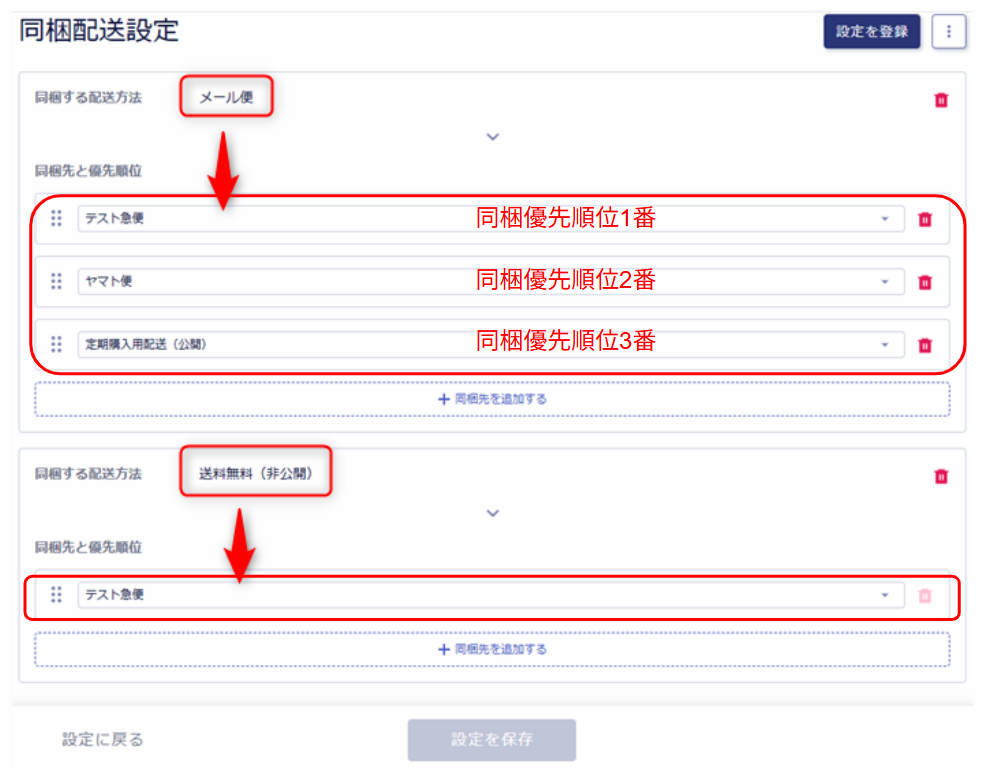The width and height of the screenshot is (982, 771).
Task: Open the ヤマト便 destination dropdown
Action: [491, 281]
